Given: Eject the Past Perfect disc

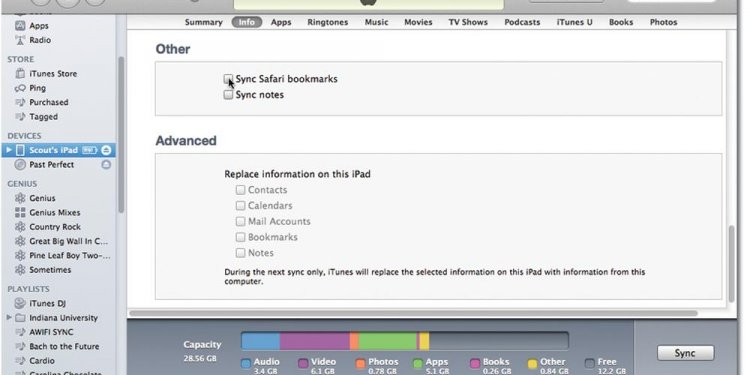Looking at the screenshot, I should [106, 165].
